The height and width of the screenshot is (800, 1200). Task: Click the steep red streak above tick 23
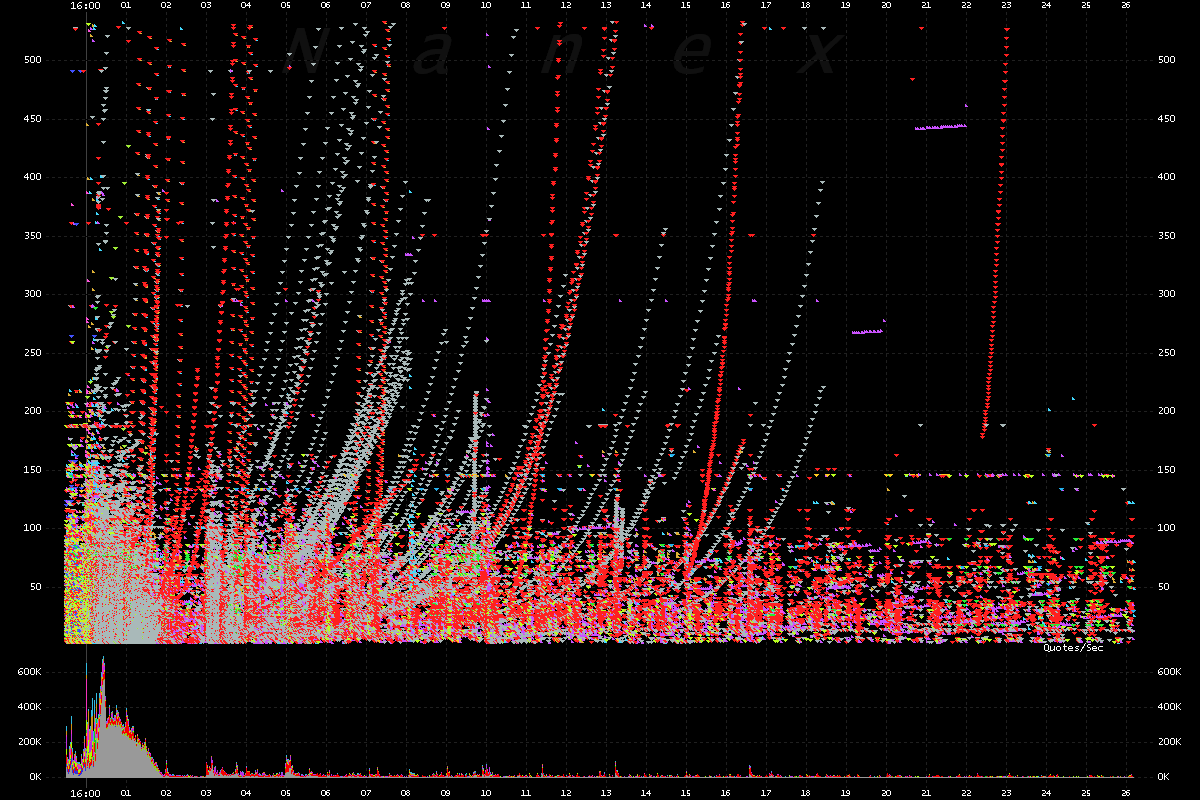(996, 232)
